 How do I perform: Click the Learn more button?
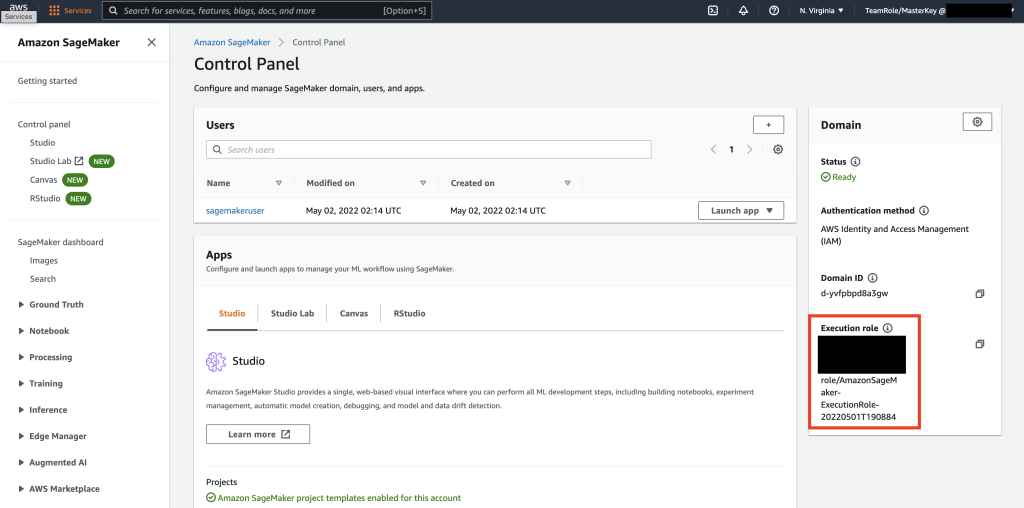click(258, 434)
